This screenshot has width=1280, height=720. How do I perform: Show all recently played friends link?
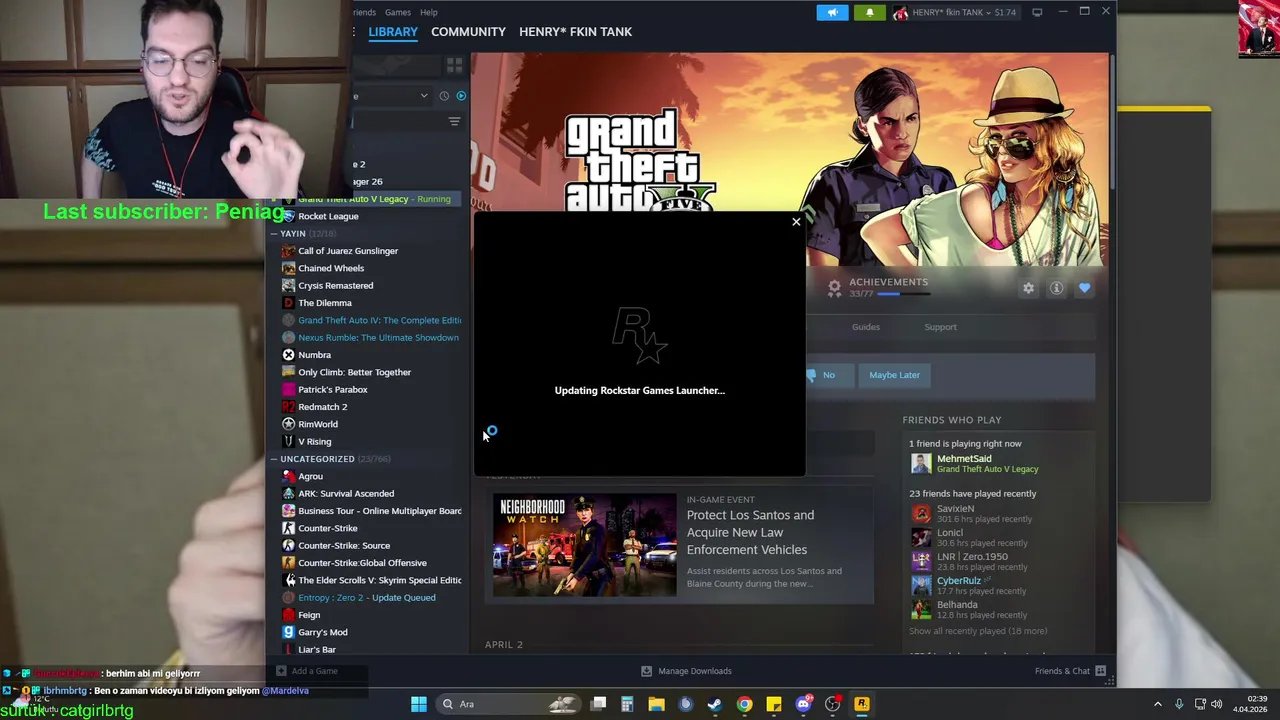978,631
